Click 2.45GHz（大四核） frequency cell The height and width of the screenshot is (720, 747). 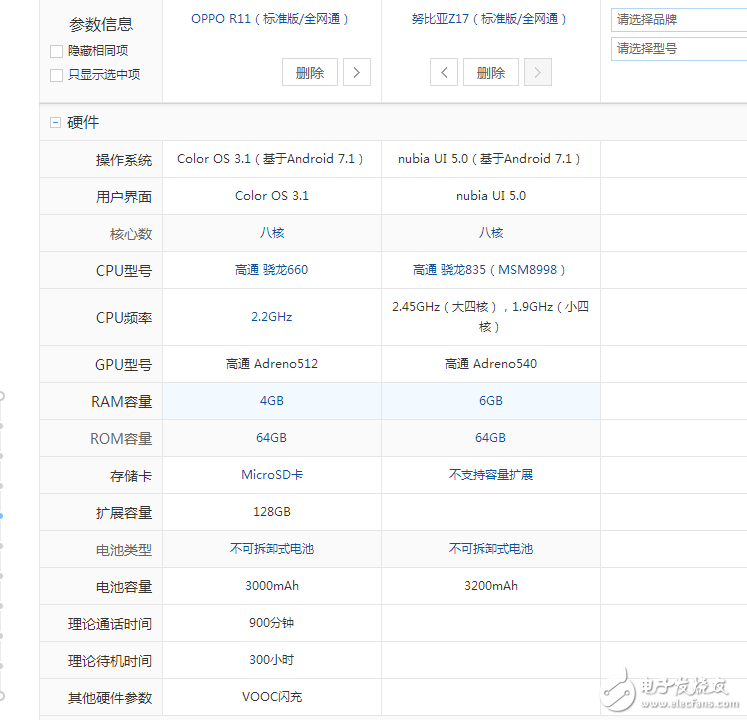click(491, 316)
